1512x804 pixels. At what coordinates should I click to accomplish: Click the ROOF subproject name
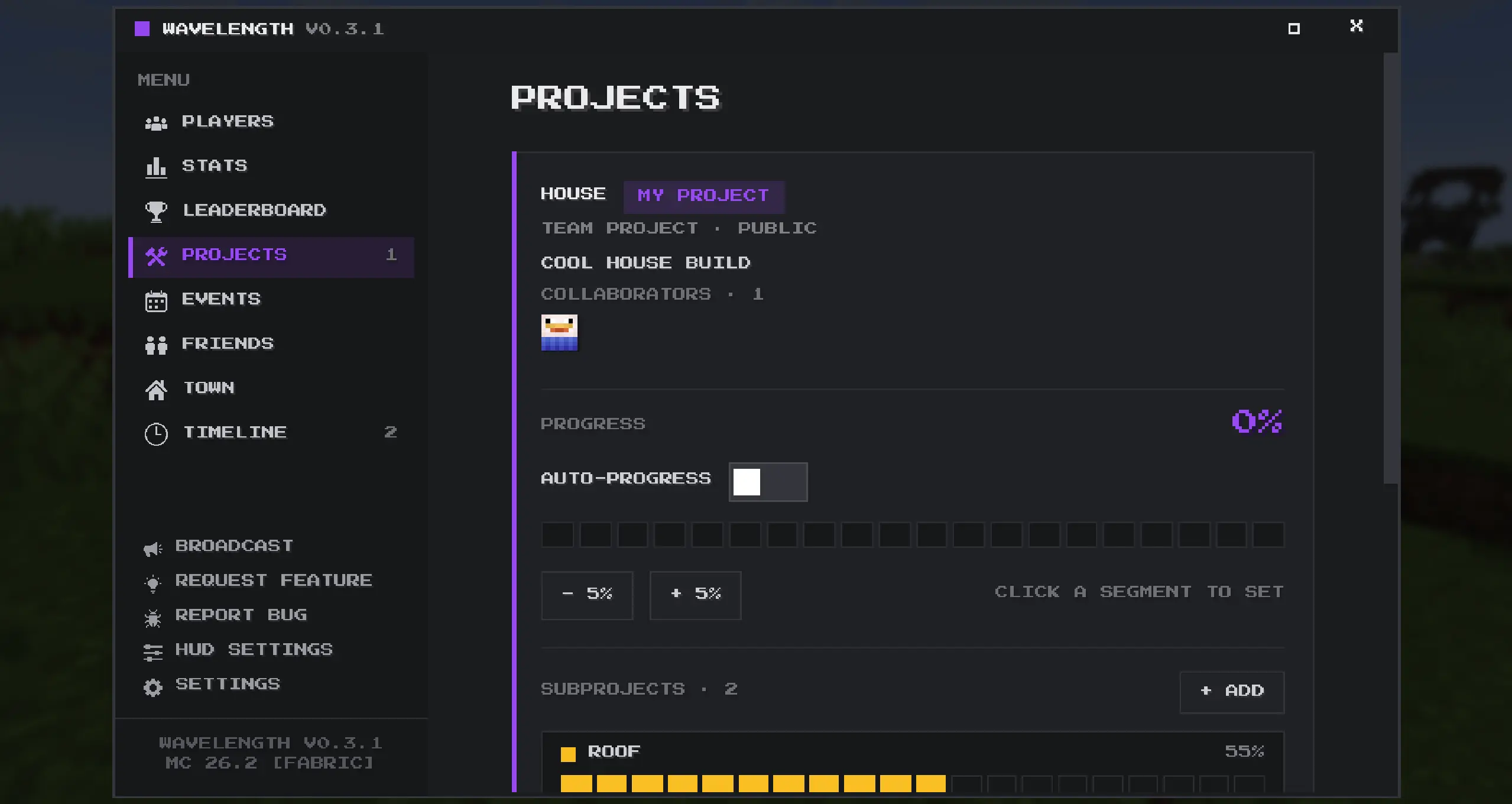point(614,751)
